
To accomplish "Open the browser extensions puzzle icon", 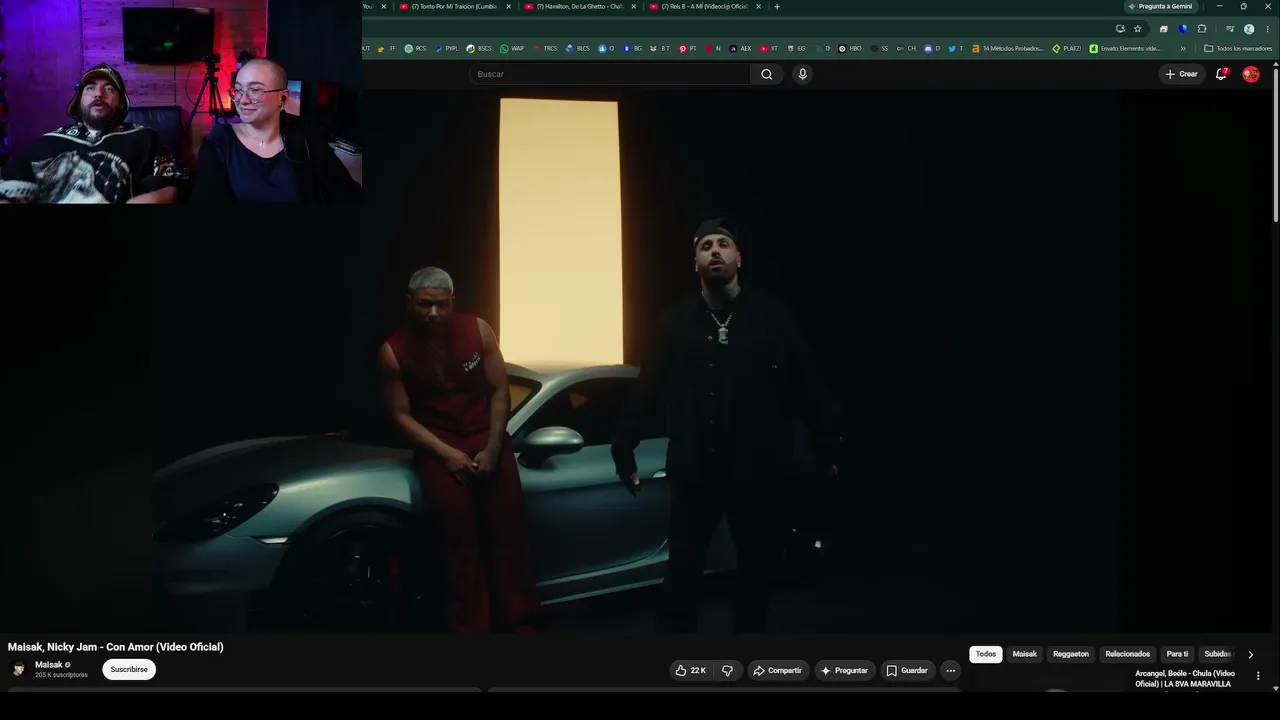I will (x=1202, y=29).
